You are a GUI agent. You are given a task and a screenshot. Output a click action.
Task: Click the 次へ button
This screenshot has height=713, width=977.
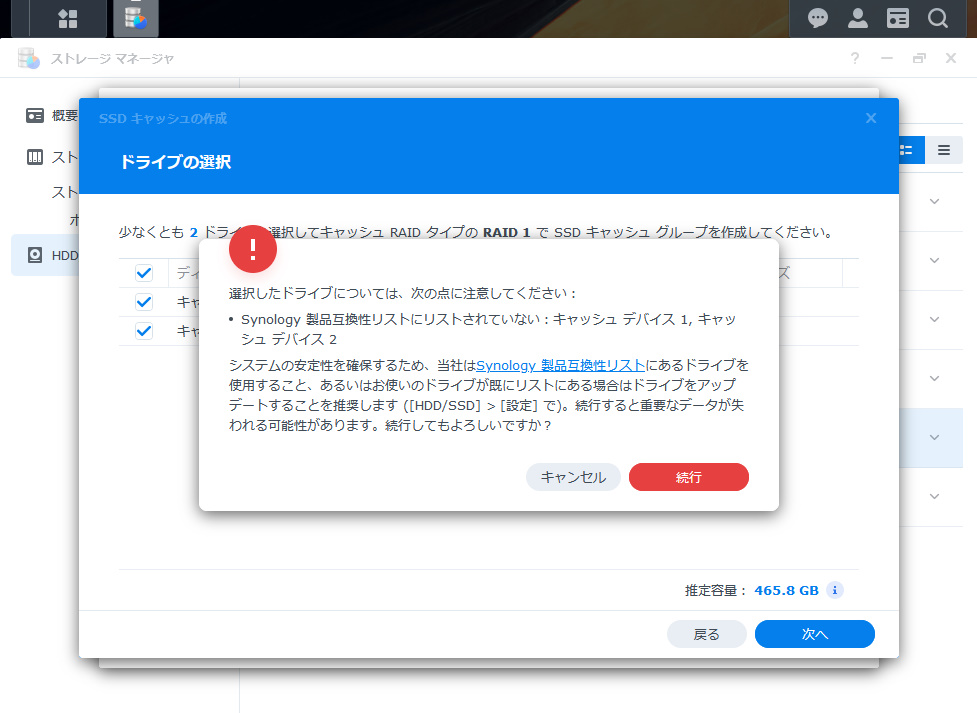pyautogui.click(x=814, y=634)
